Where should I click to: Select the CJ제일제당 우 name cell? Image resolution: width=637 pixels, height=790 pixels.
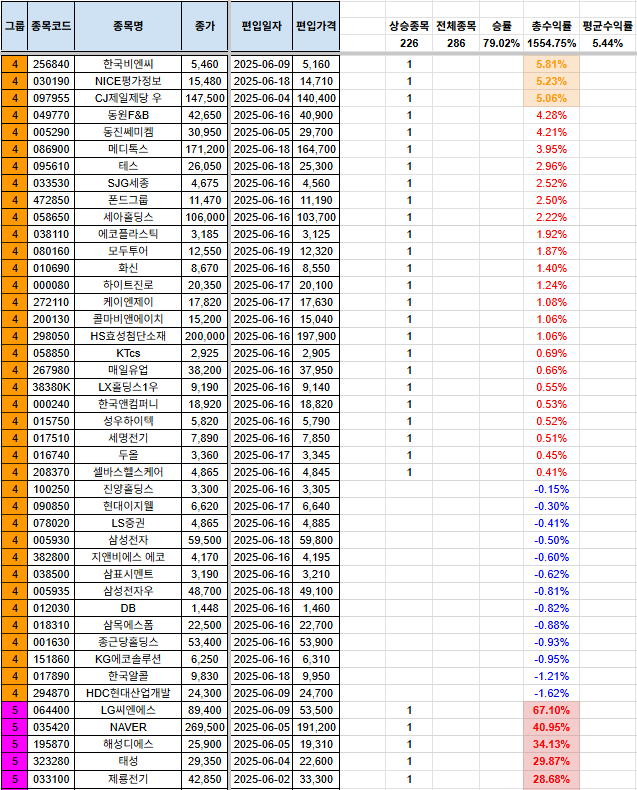click(x=128, y=98)
